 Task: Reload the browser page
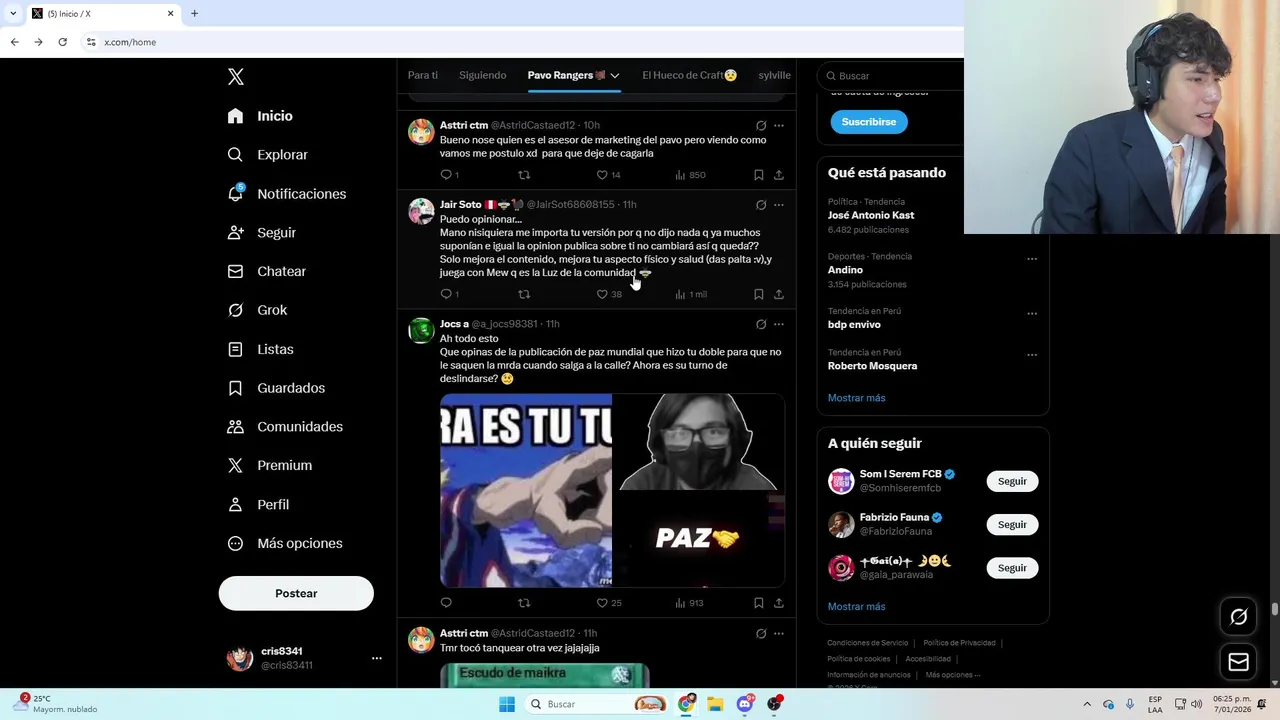point(62,42)
